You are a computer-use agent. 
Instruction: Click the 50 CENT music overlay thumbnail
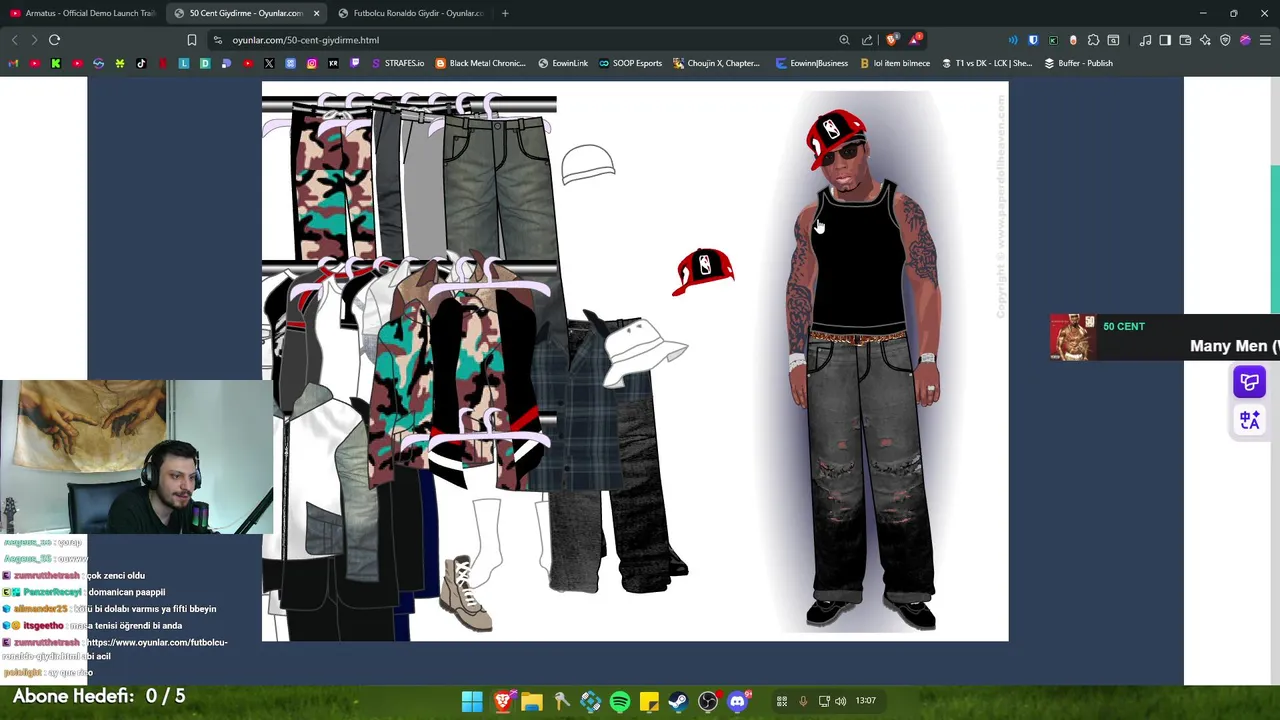tap(1073, 337)
